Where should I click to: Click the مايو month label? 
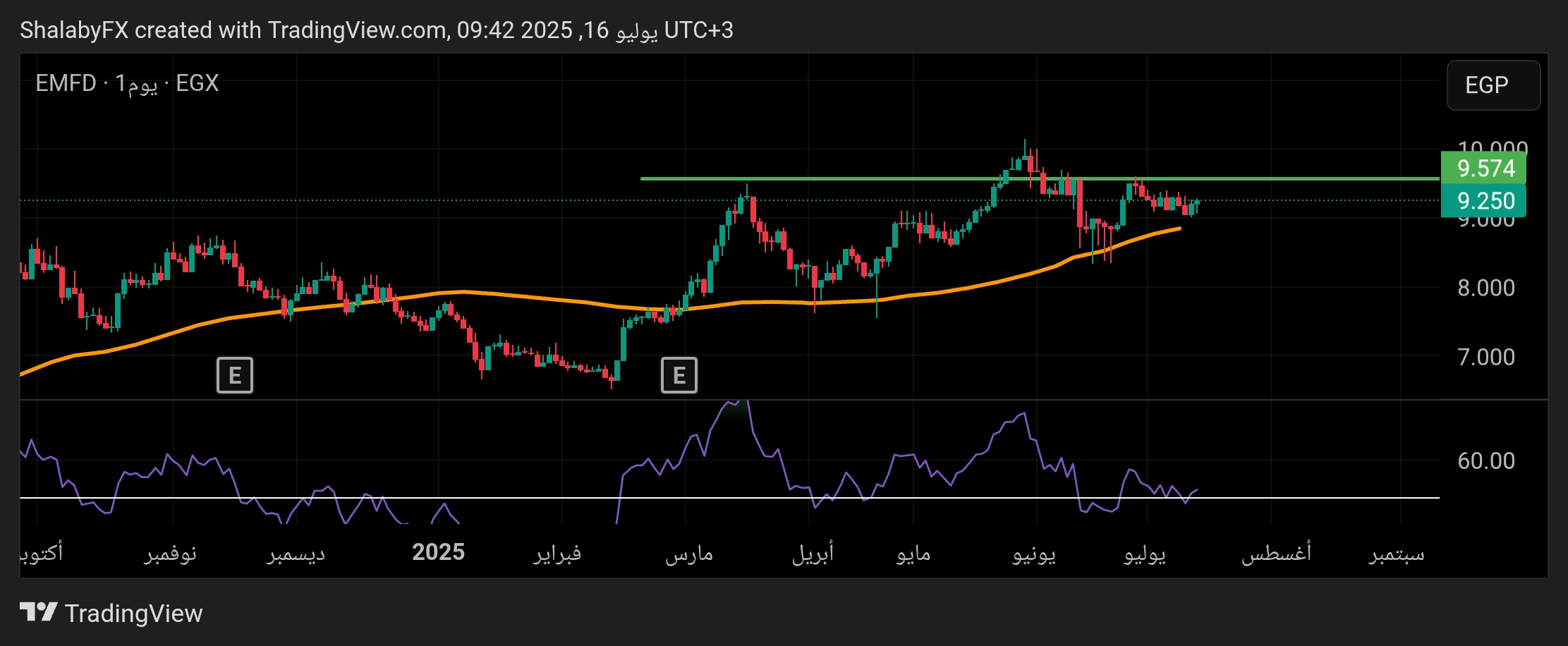pos(913,554)
